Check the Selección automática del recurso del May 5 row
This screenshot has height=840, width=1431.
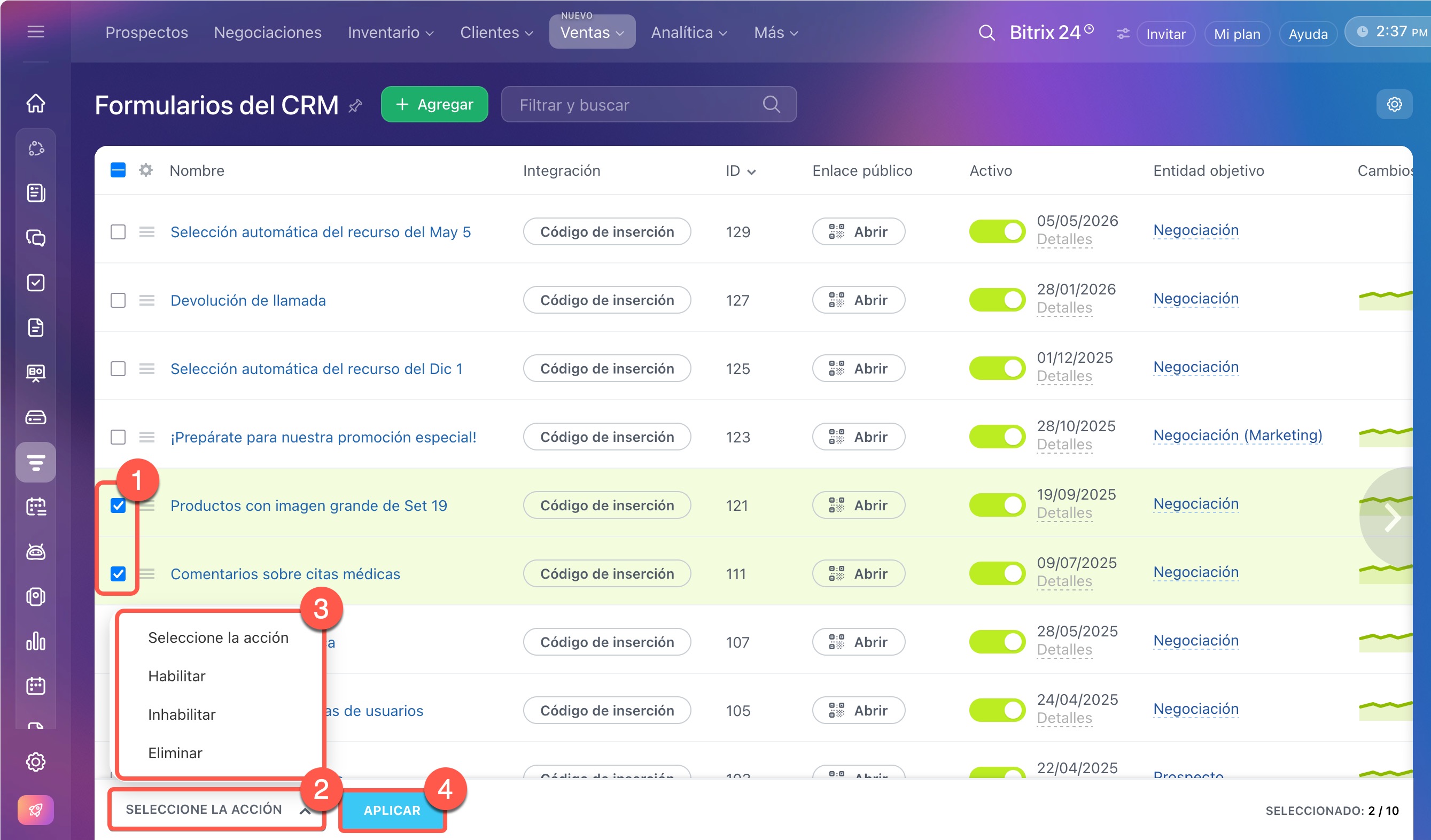click(x=118, y=232)
